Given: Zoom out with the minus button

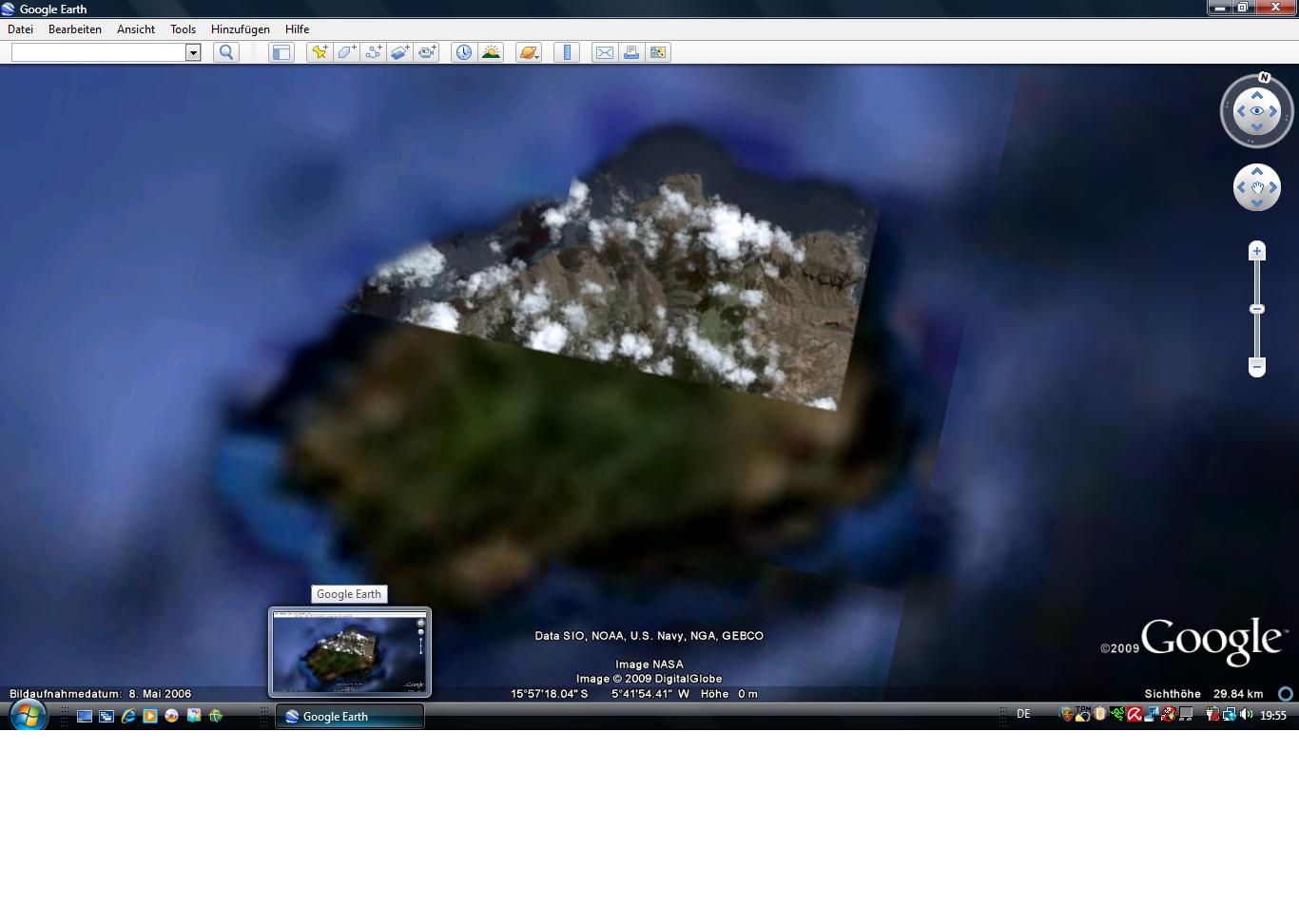Looking at the screenshot, I should (1257, 367).
